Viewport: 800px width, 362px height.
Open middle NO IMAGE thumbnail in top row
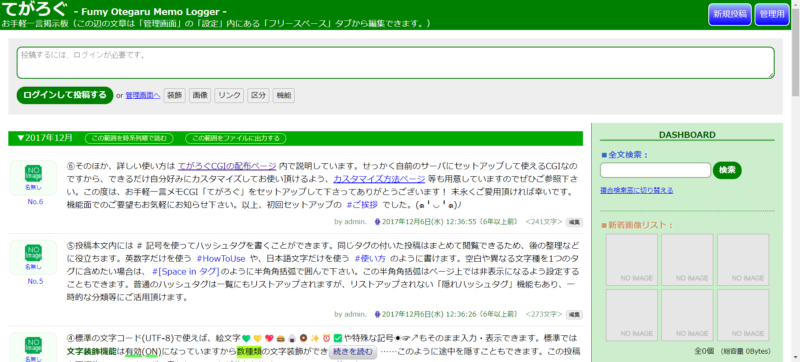click(687, 260)
